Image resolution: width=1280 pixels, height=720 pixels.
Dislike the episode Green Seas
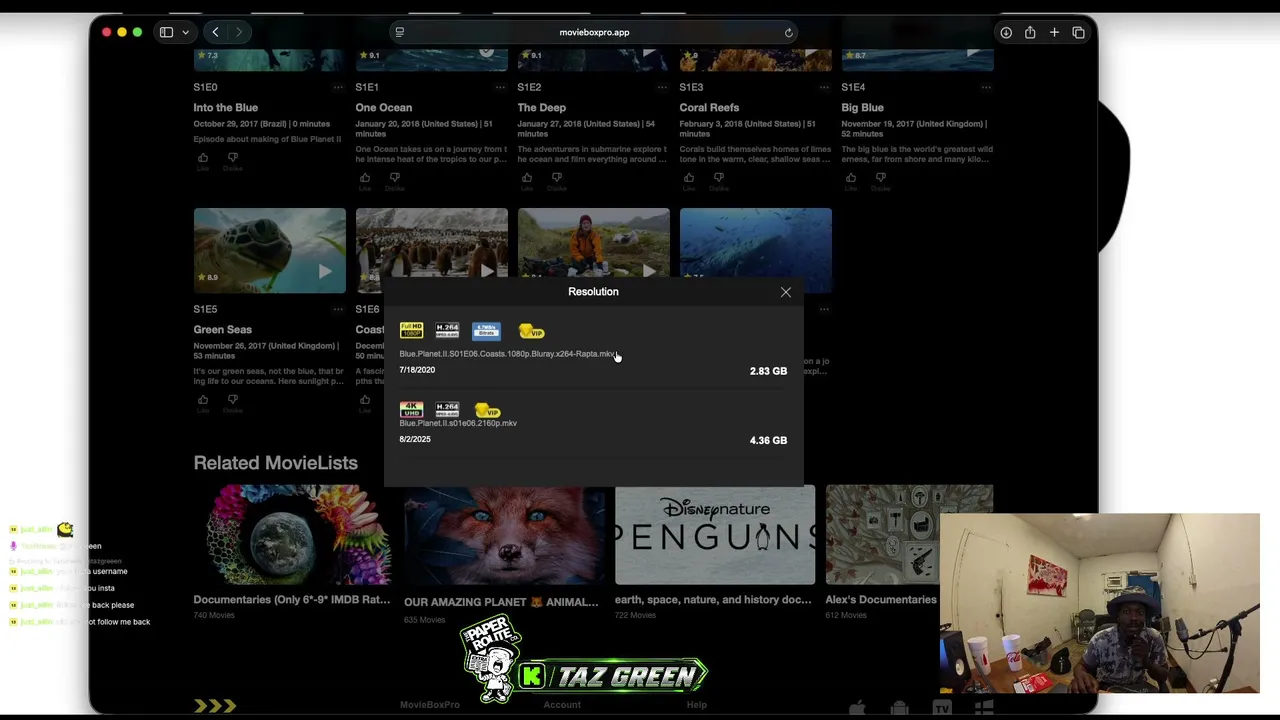coord(233,402)
